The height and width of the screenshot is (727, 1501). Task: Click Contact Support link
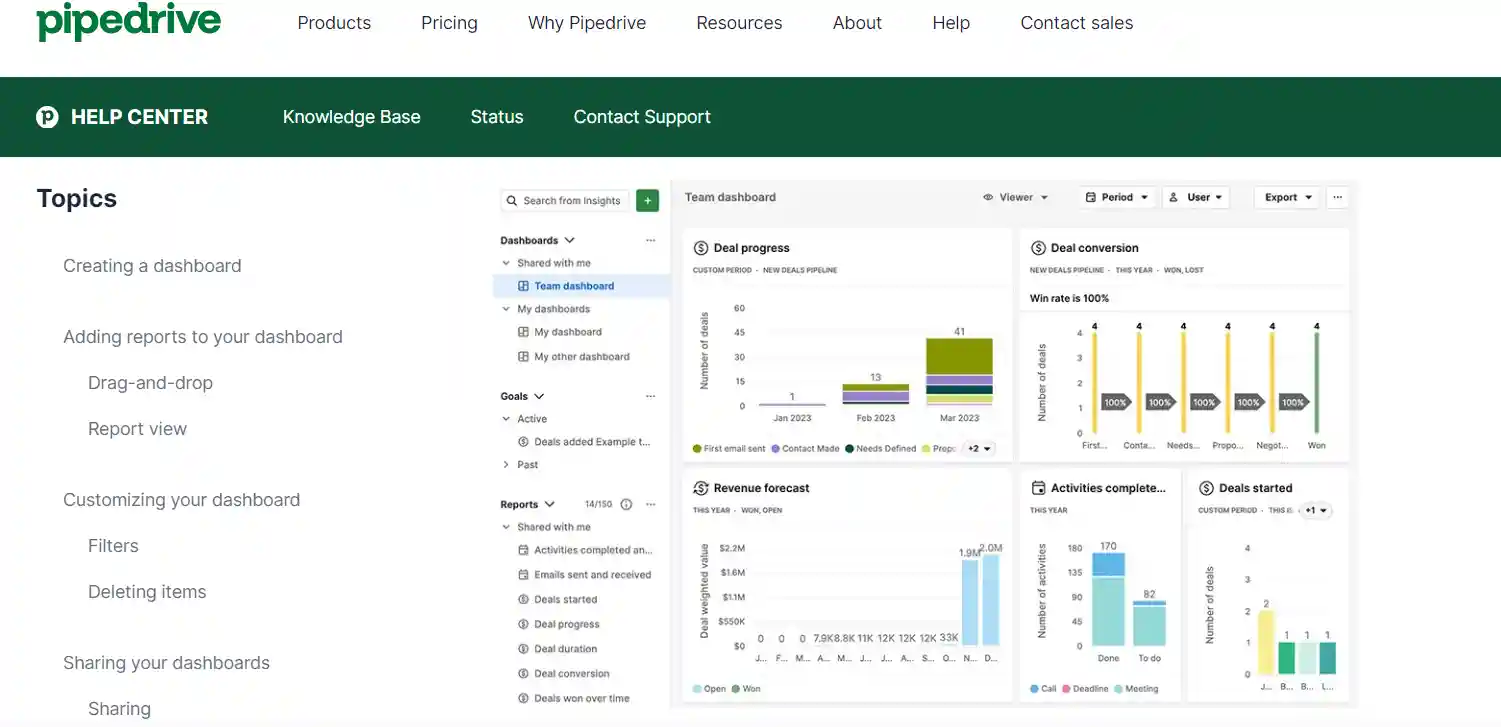click(x=642, y=117)
